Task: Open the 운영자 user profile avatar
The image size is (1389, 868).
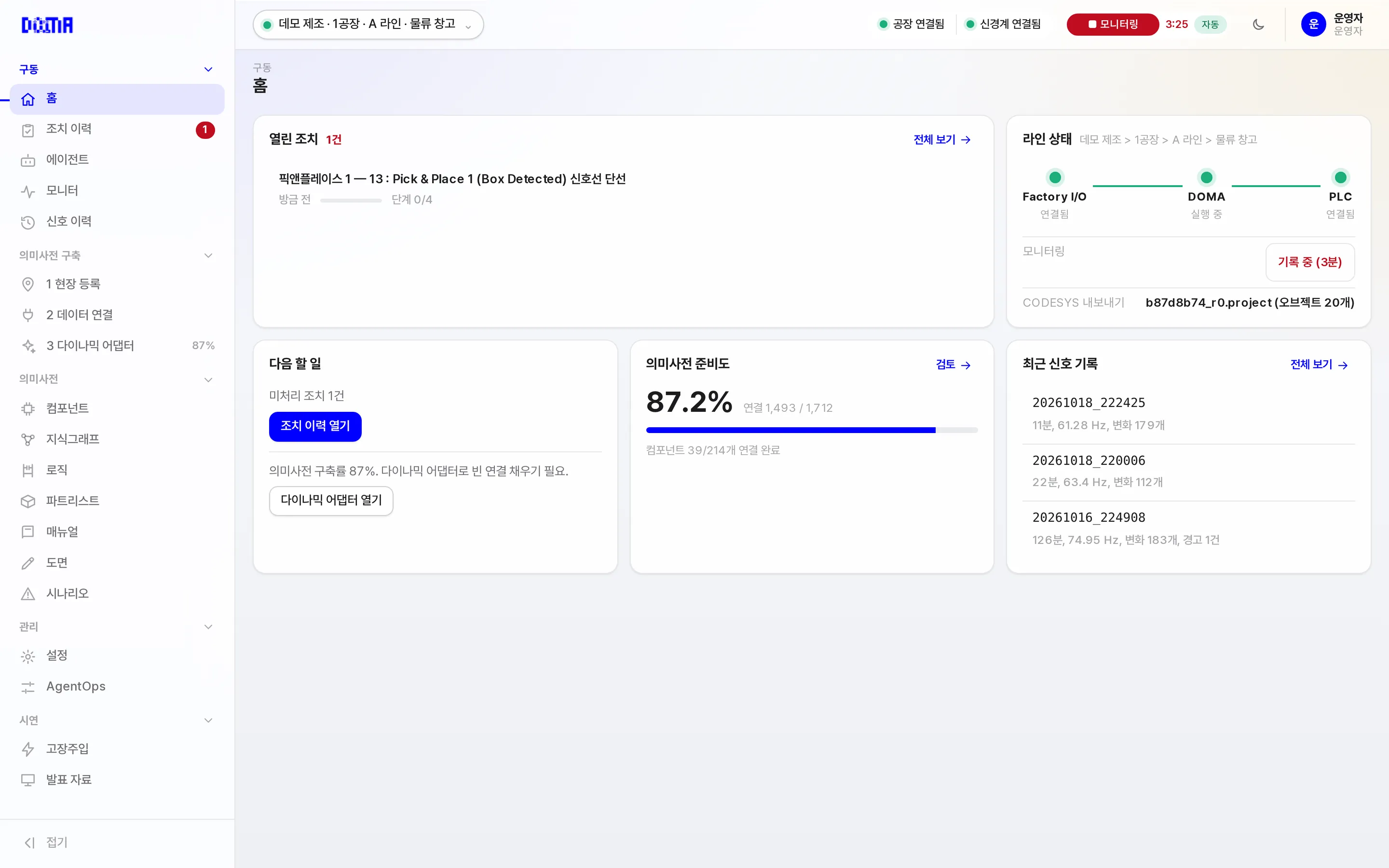Action: (1313, 24)
